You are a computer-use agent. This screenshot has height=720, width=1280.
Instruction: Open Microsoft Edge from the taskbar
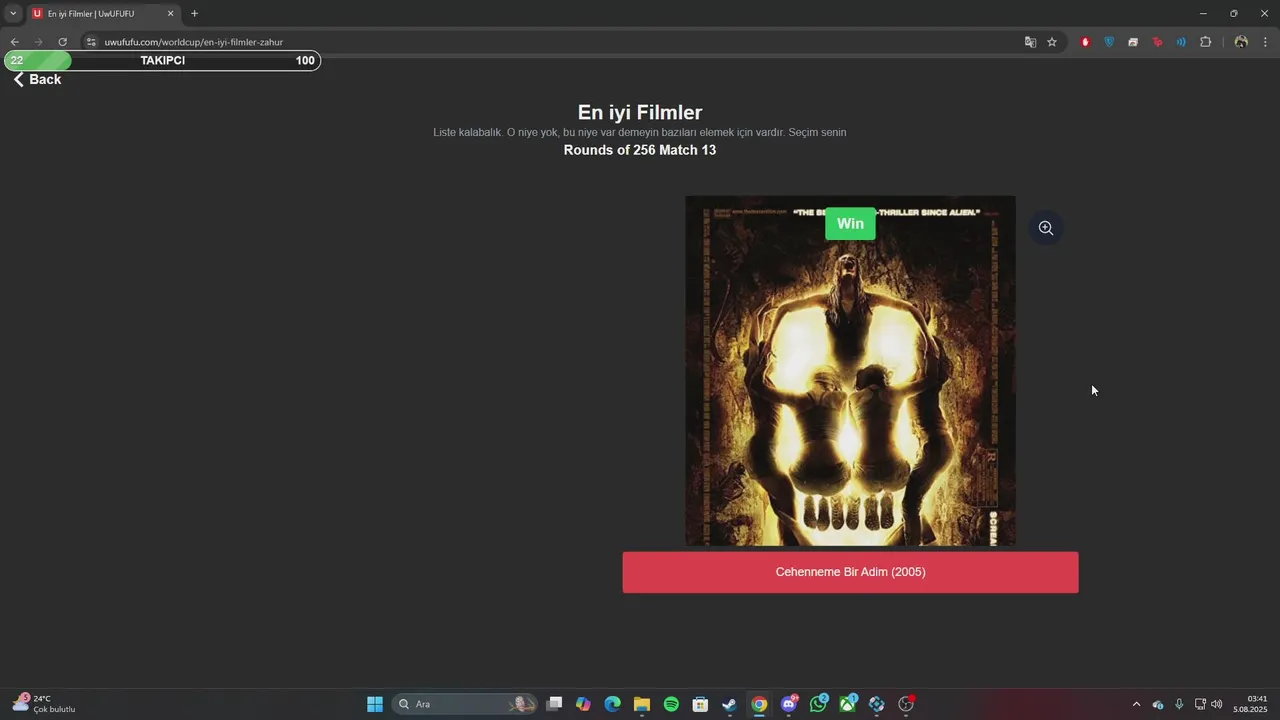[x=613, y=704]
